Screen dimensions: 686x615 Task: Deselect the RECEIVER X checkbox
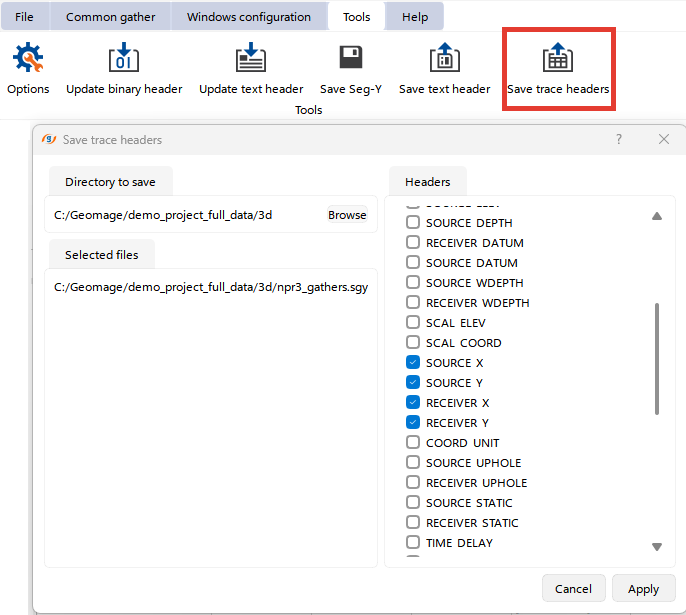click(x=413, y=402)
